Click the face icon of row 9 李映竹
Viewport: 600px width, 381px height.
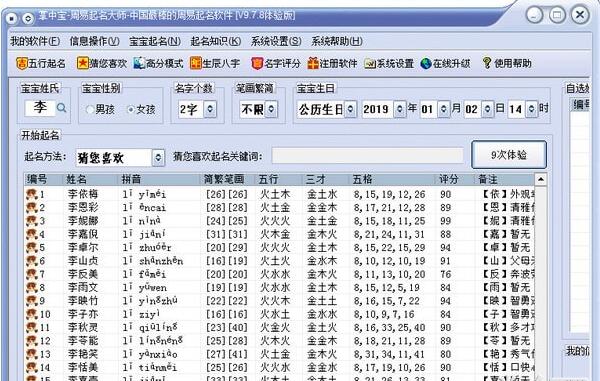tap(32, 301)
